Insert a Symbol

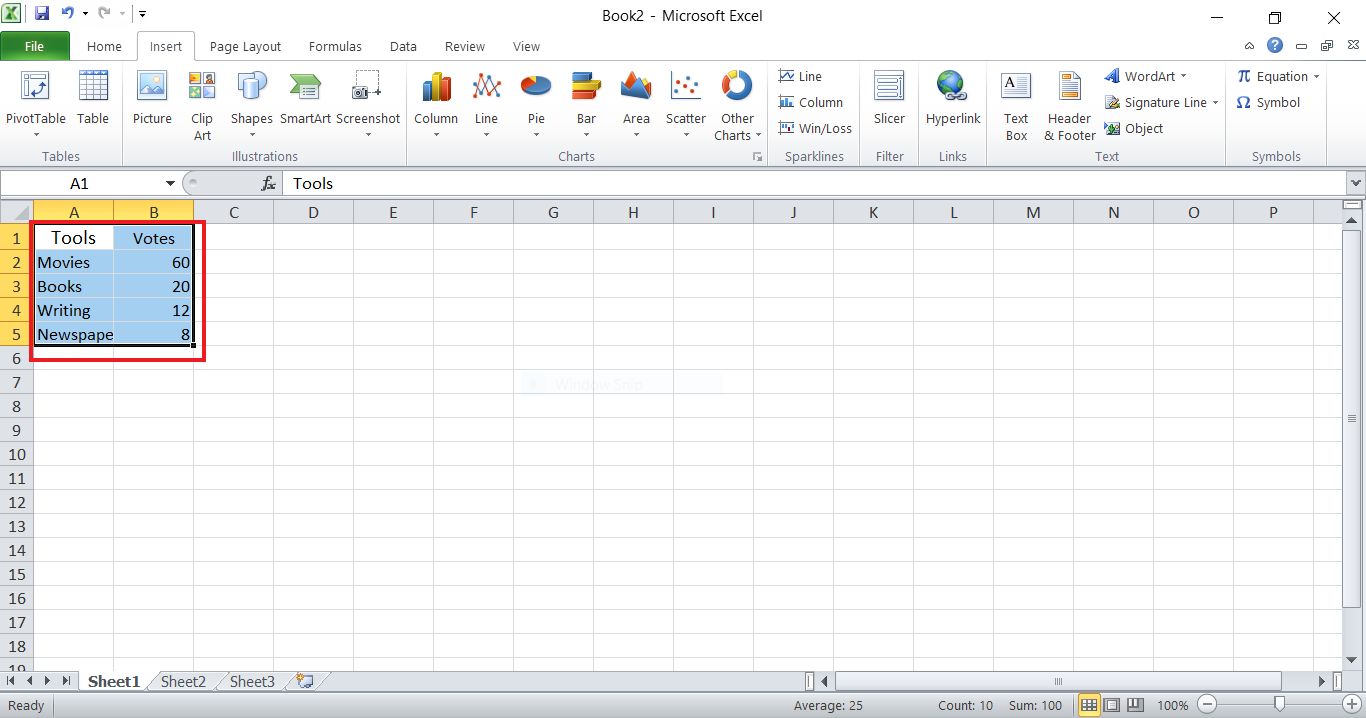[x=1268, y=102]
